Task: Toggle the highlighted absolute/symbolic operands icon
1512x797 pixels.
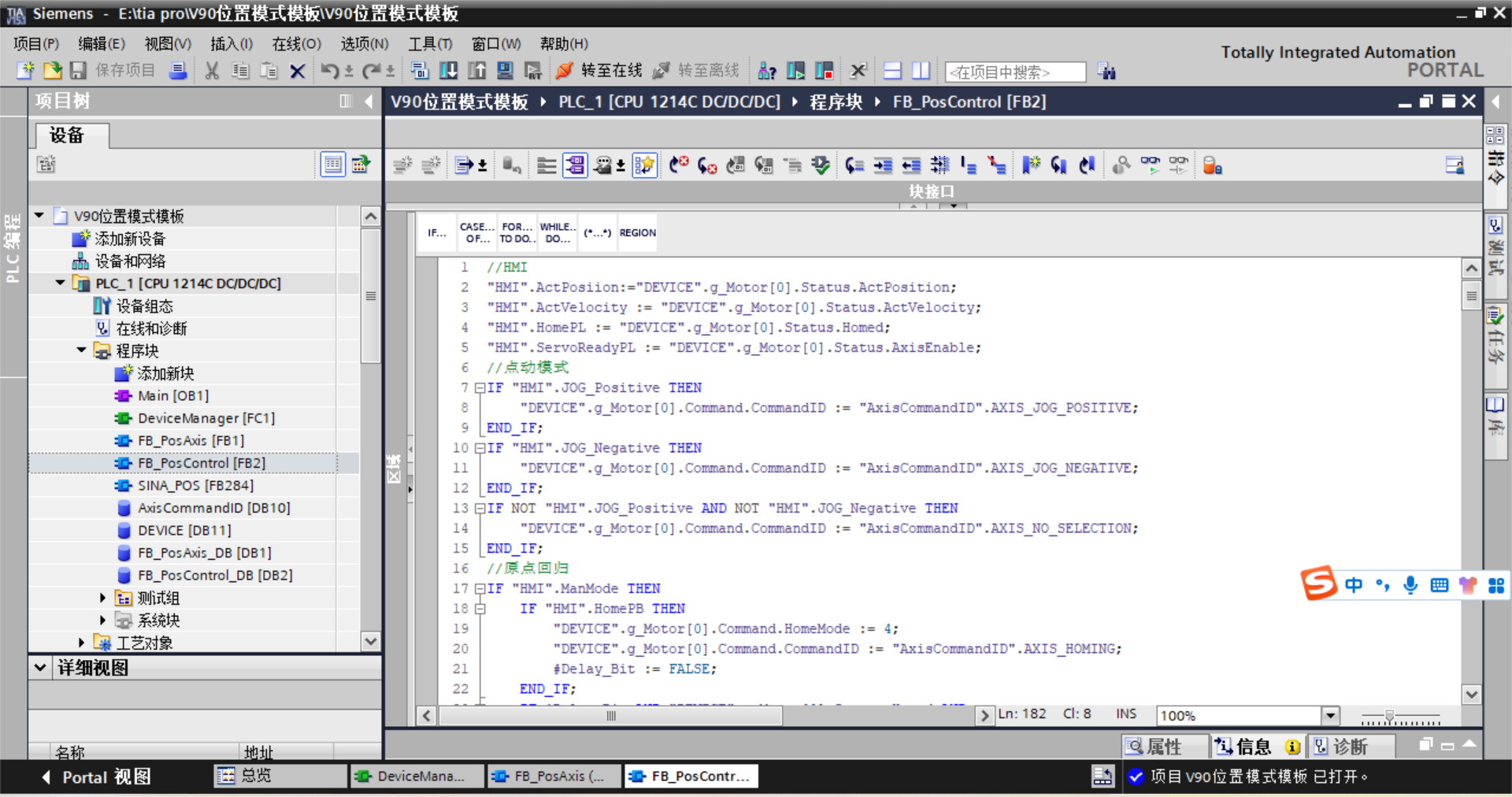Action: point(575,165)
